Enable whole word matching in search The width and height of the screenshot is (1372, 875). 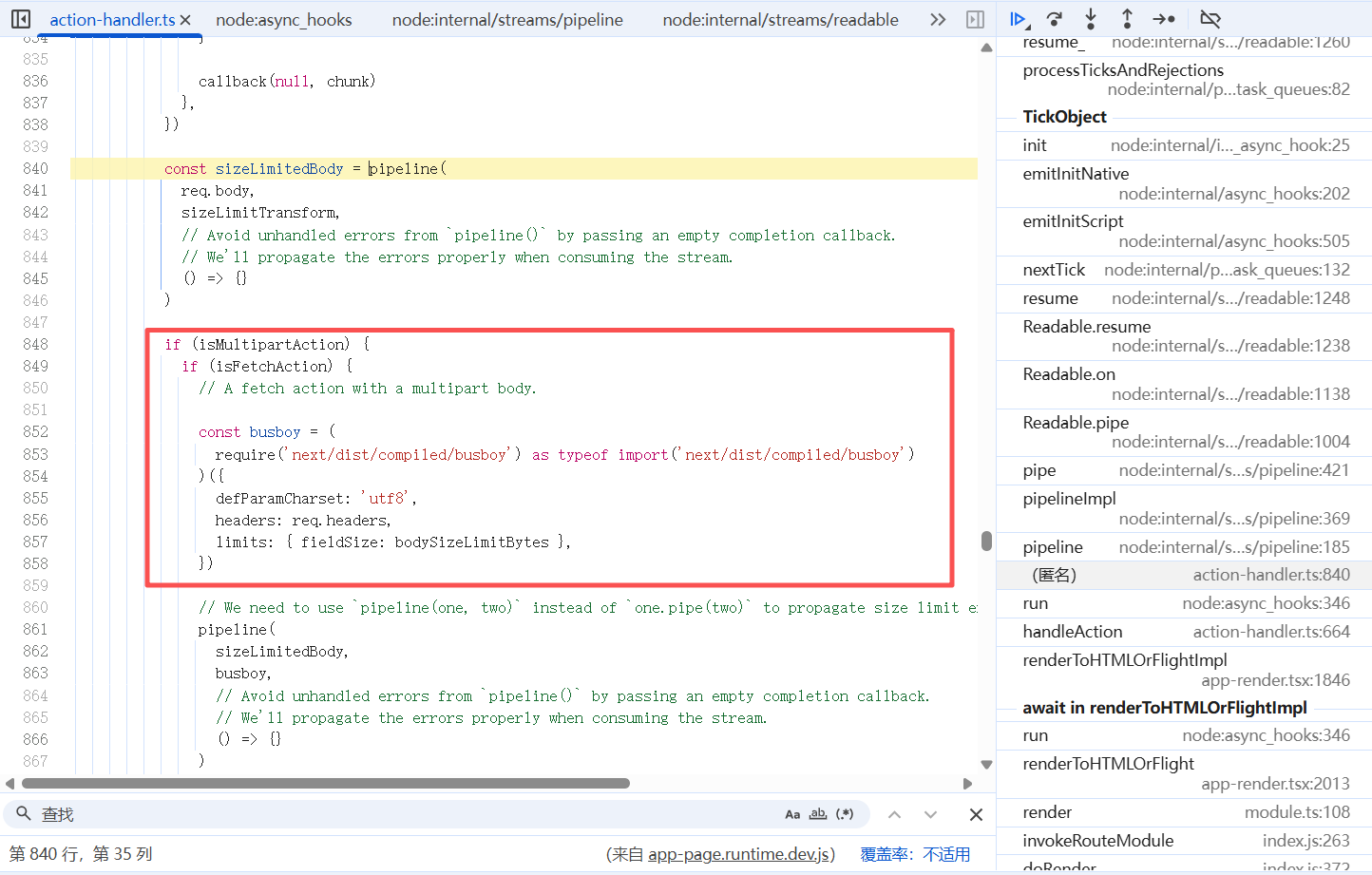click(818, 814)
